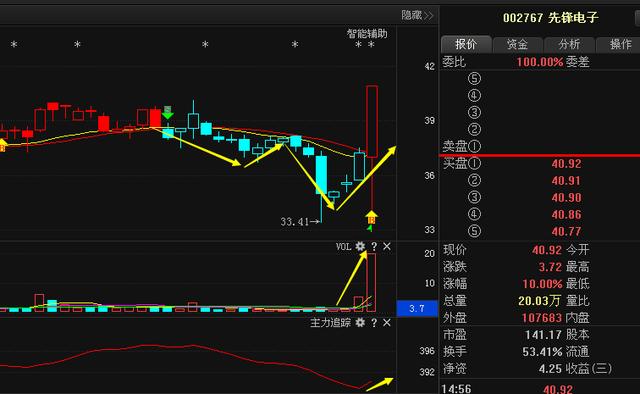Select buy level ⑤ price 40.77
This screenshot has width=640, height=394.
pyautogui.click(x=566, y=232)
